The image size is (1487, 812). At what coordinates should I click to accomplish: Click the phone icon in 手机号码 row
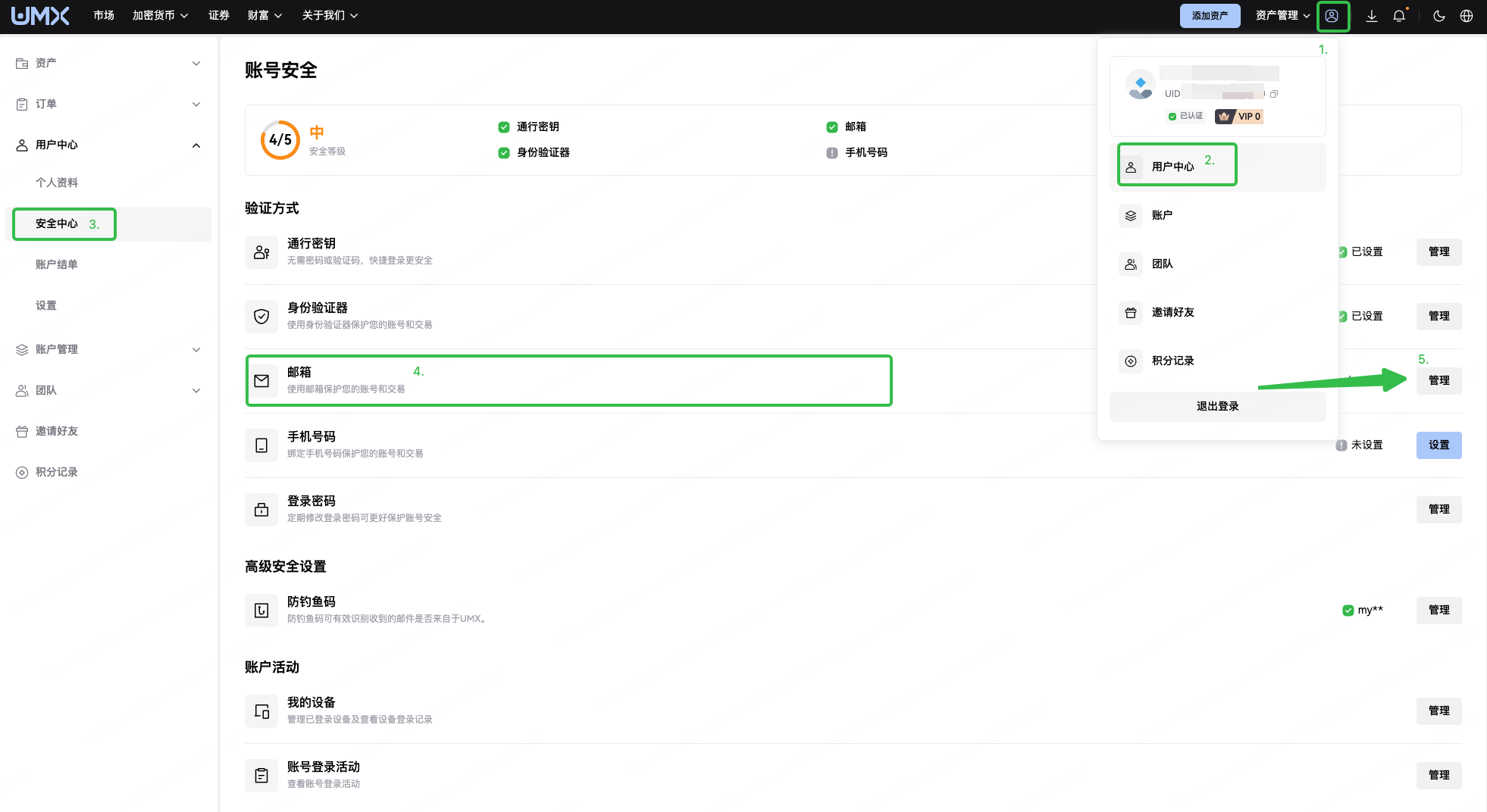(x=261, y=445)
